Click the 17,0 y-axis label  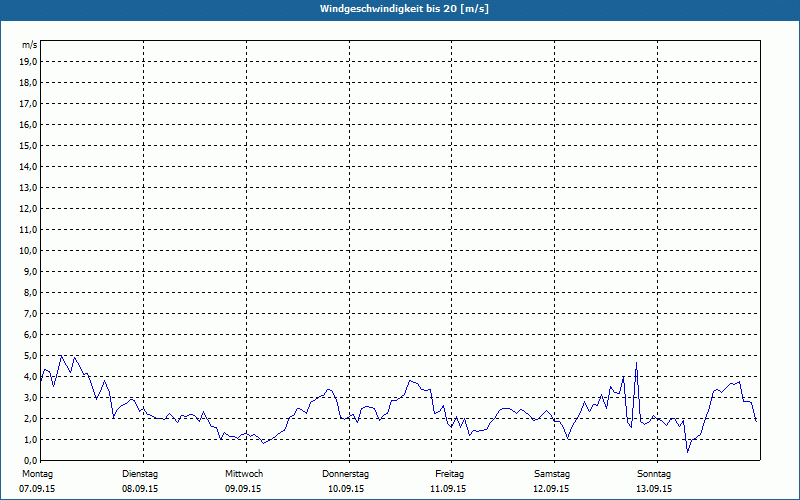[28, 104]
